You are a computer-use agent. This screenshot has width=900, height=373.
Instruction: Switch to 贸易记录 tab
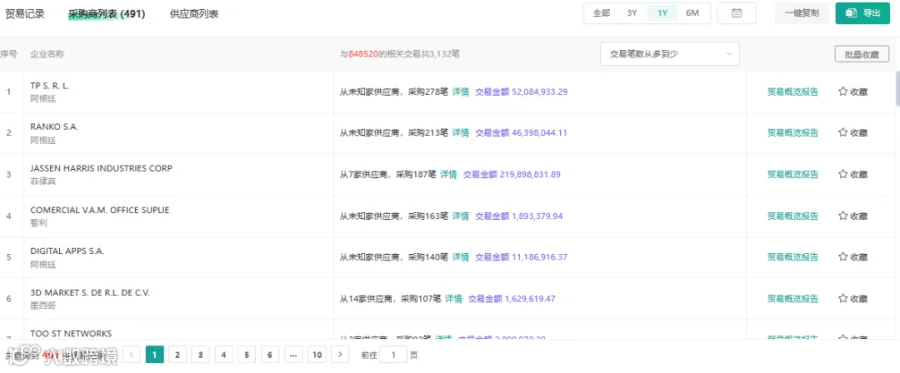[25, 14]
